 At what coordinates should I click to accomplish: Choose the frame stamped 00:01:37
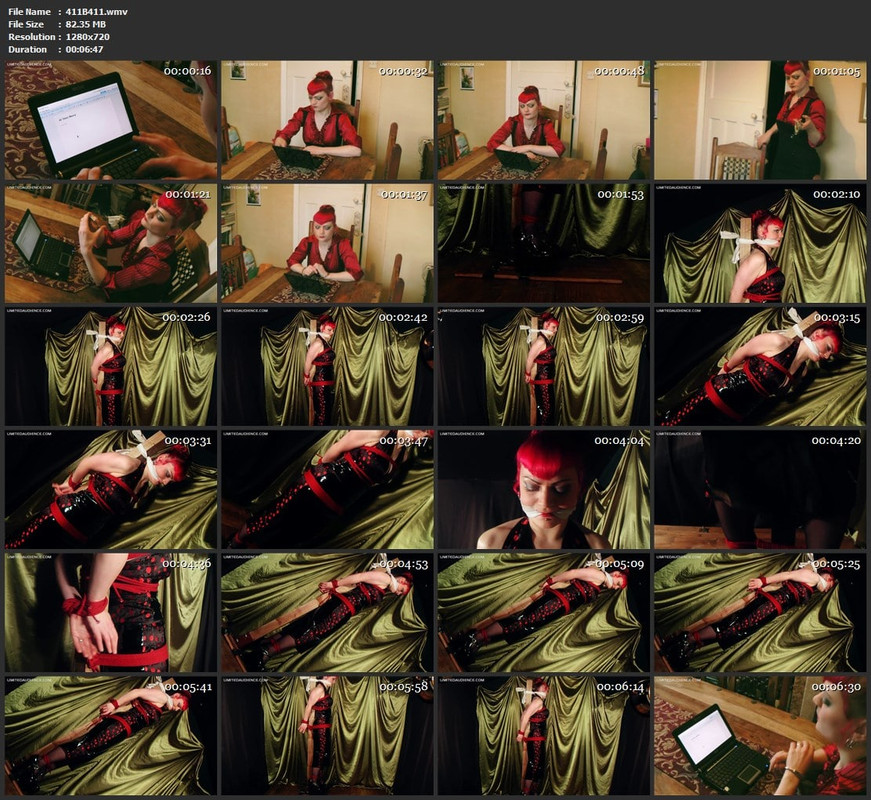[327, 243]
